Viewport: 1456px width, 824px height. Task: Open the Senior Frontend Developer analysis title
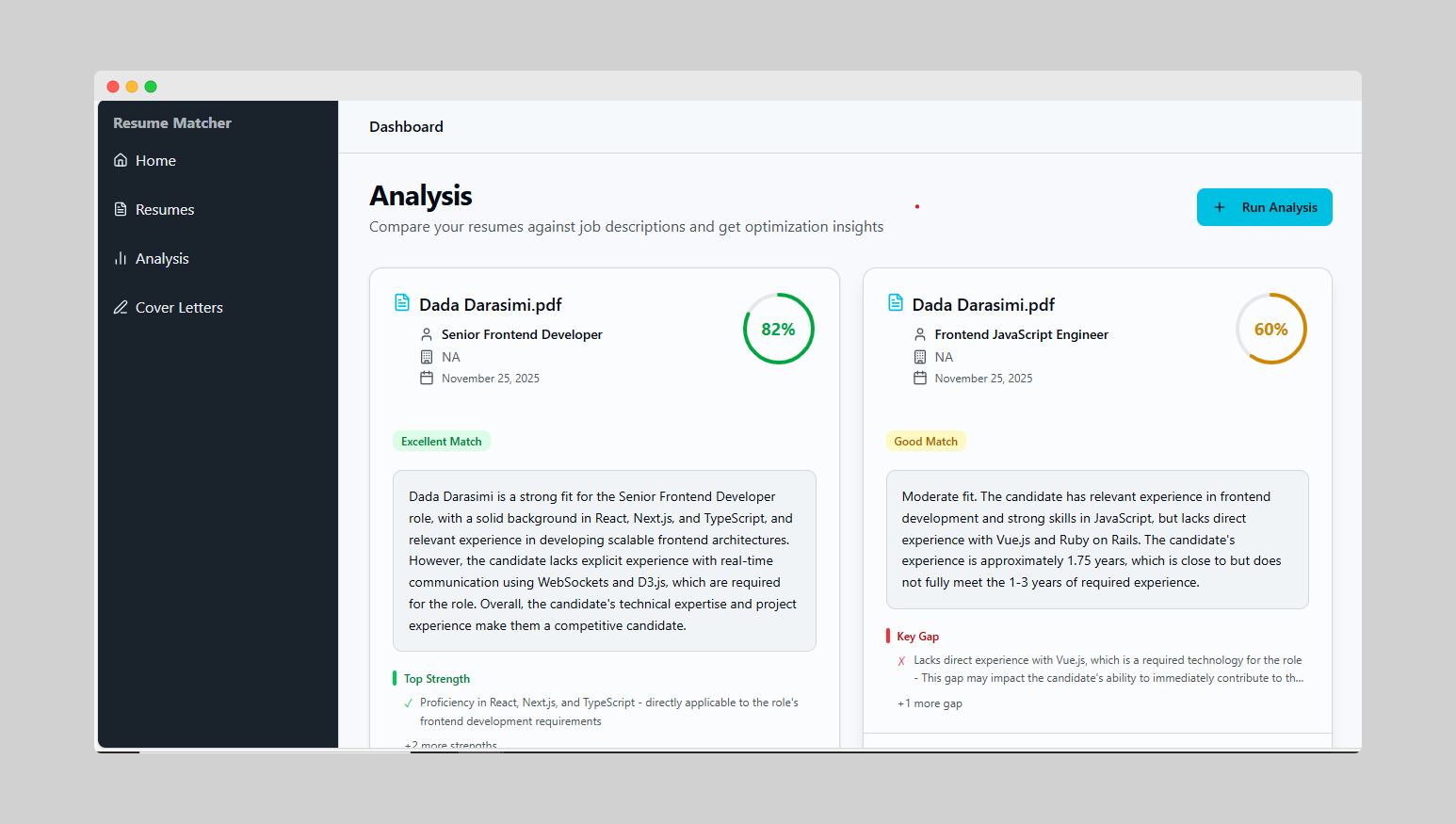pyautogui.click(x=522, y=334)
